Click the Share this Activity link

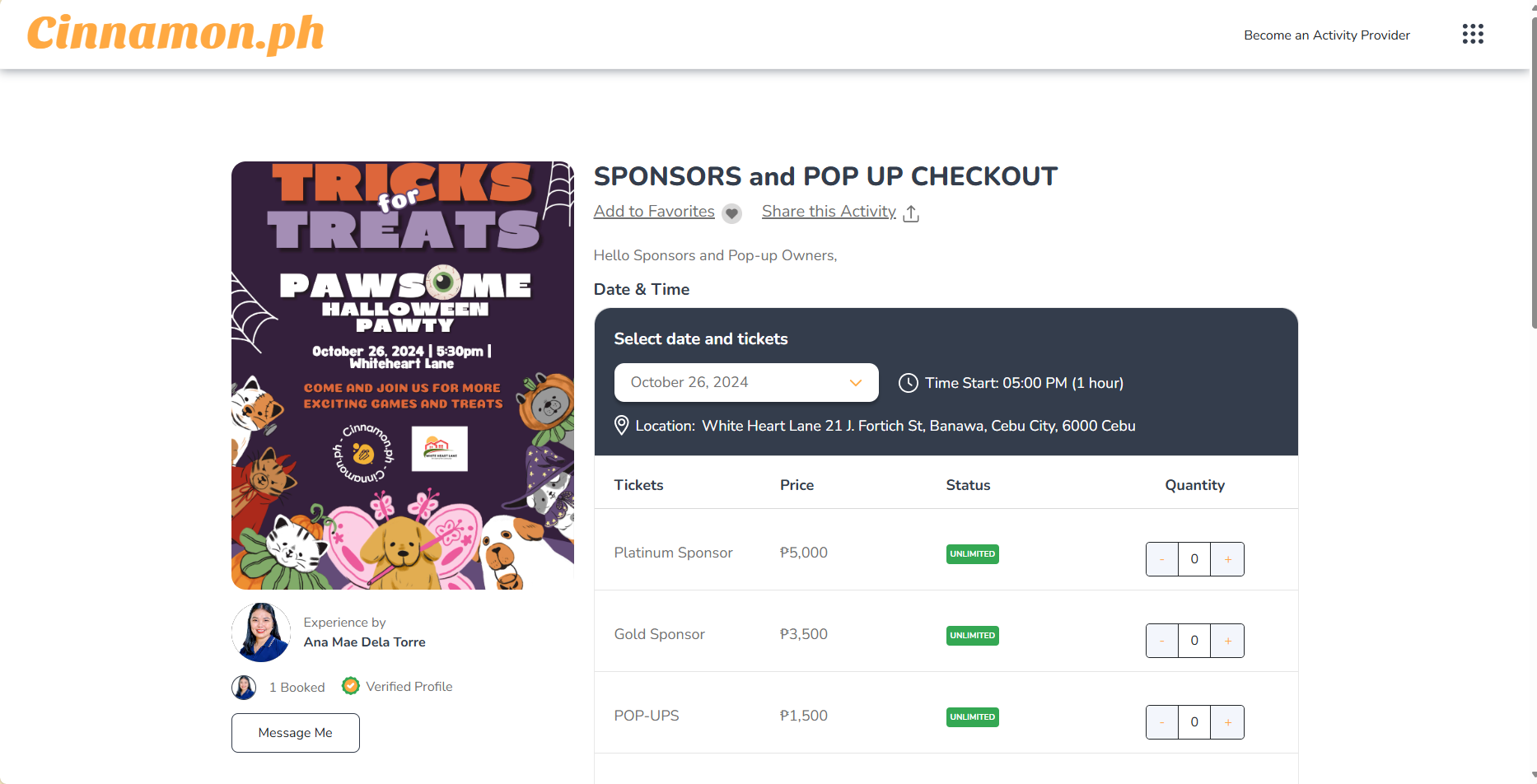829,212
